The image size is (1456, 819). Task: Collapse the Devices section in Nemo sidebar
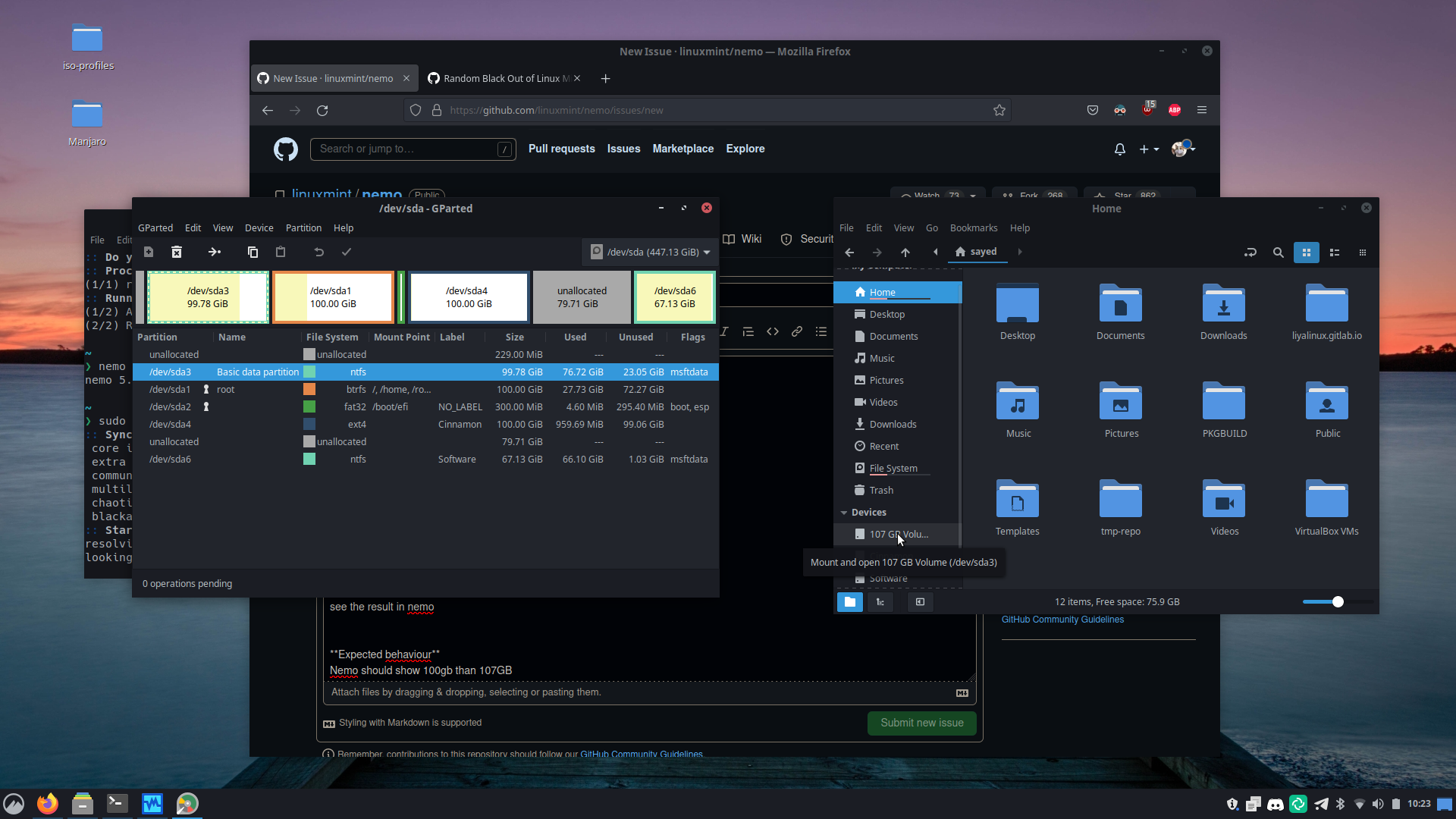(844, 512)
